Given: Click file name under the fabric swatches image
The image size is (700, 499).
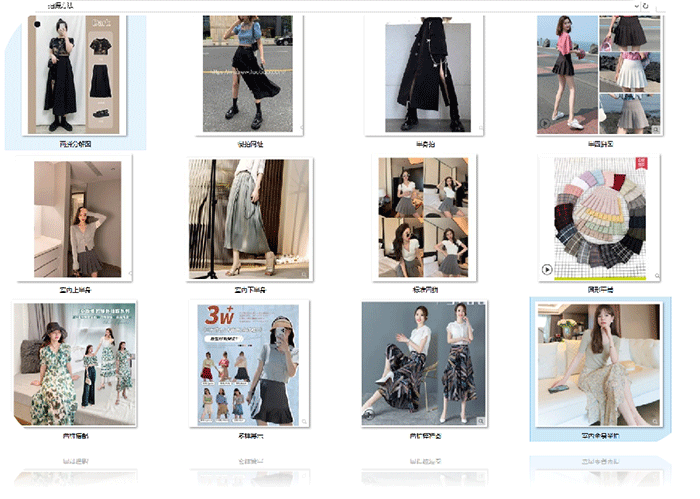Looking at the screenshot, I should [x=598, y=290].
